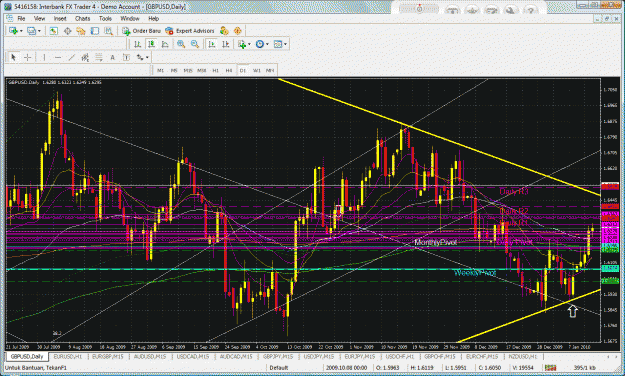Show the Market Watch window

54,31
